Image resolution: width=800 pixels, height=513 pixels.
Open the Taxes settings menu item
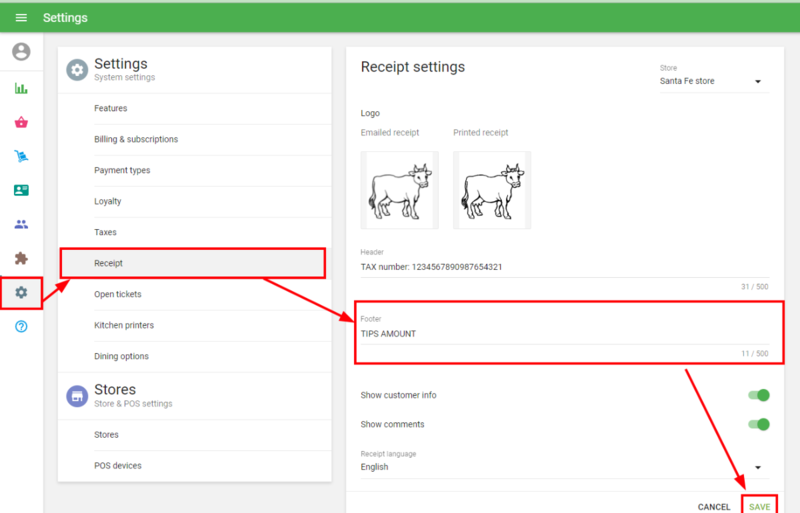tap(105, 232)
